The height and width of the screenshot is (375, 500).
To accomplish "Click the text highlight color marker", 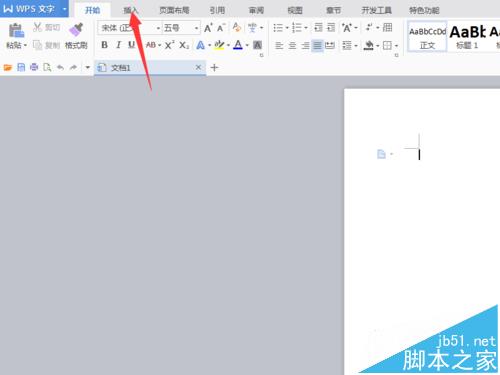I will [x=219, y=45].
